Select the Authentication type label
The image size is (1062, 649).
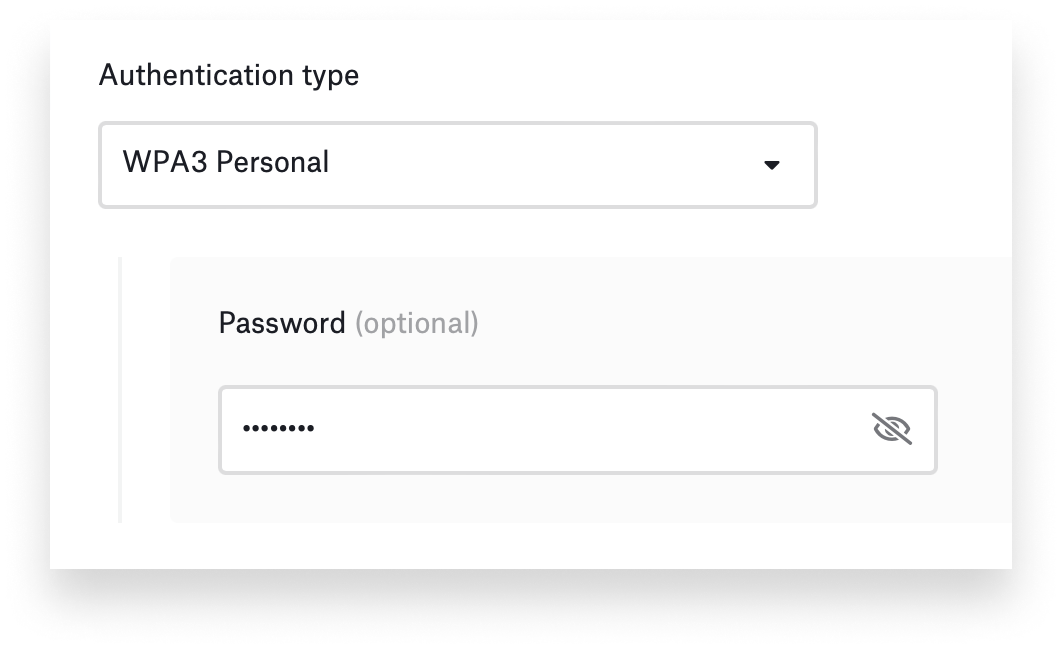[228, 74]
